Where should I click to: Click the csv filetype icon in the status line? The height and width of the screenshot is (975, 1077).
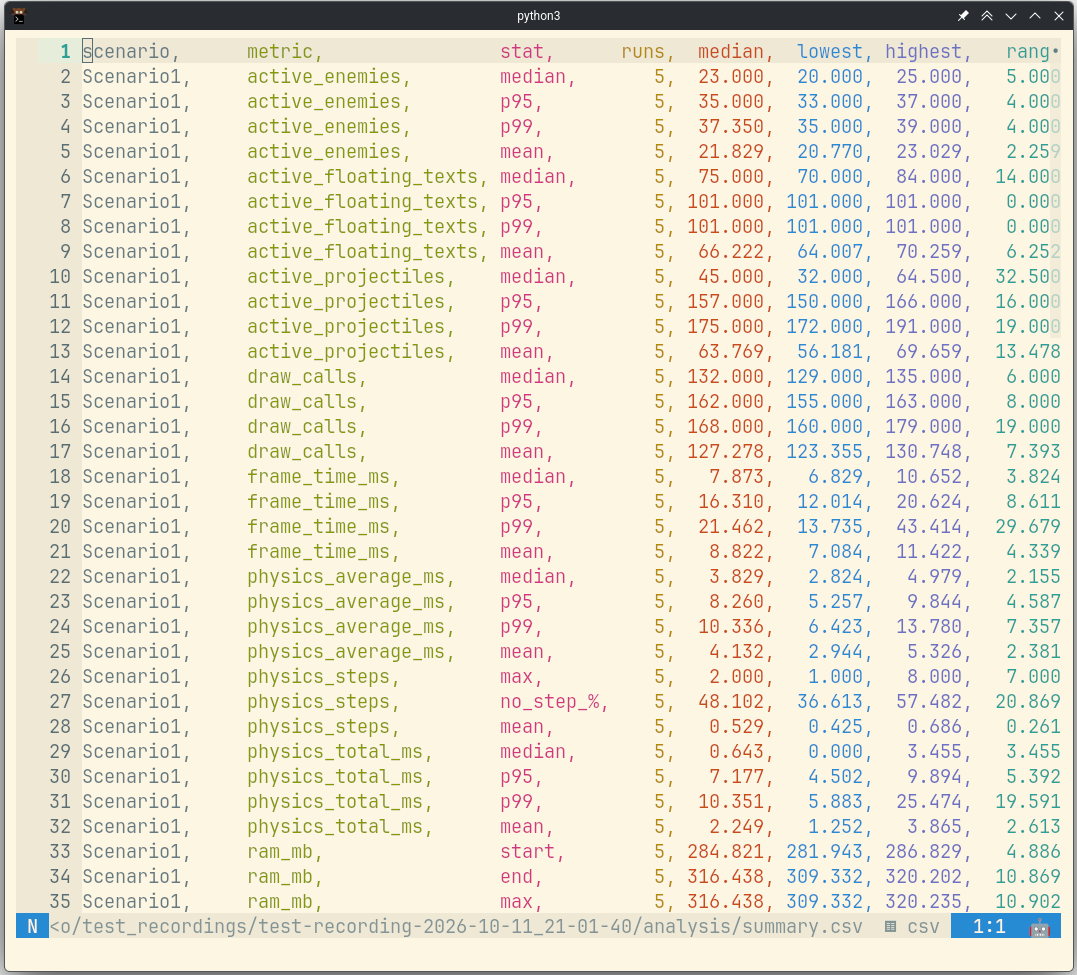click(890, 926)
